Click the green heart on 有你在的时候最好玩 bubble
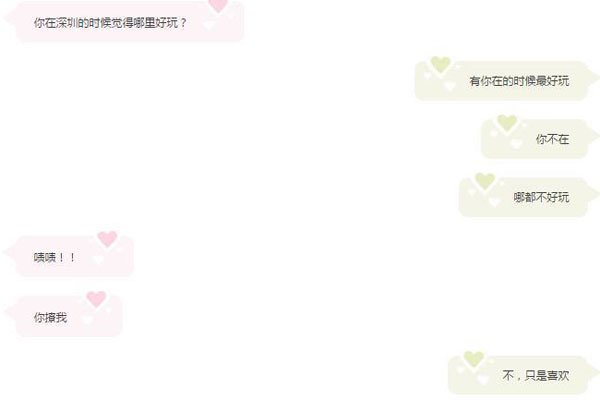Image resolution: width=600 pixels, height=400 pixels. (x=440, y=64)
